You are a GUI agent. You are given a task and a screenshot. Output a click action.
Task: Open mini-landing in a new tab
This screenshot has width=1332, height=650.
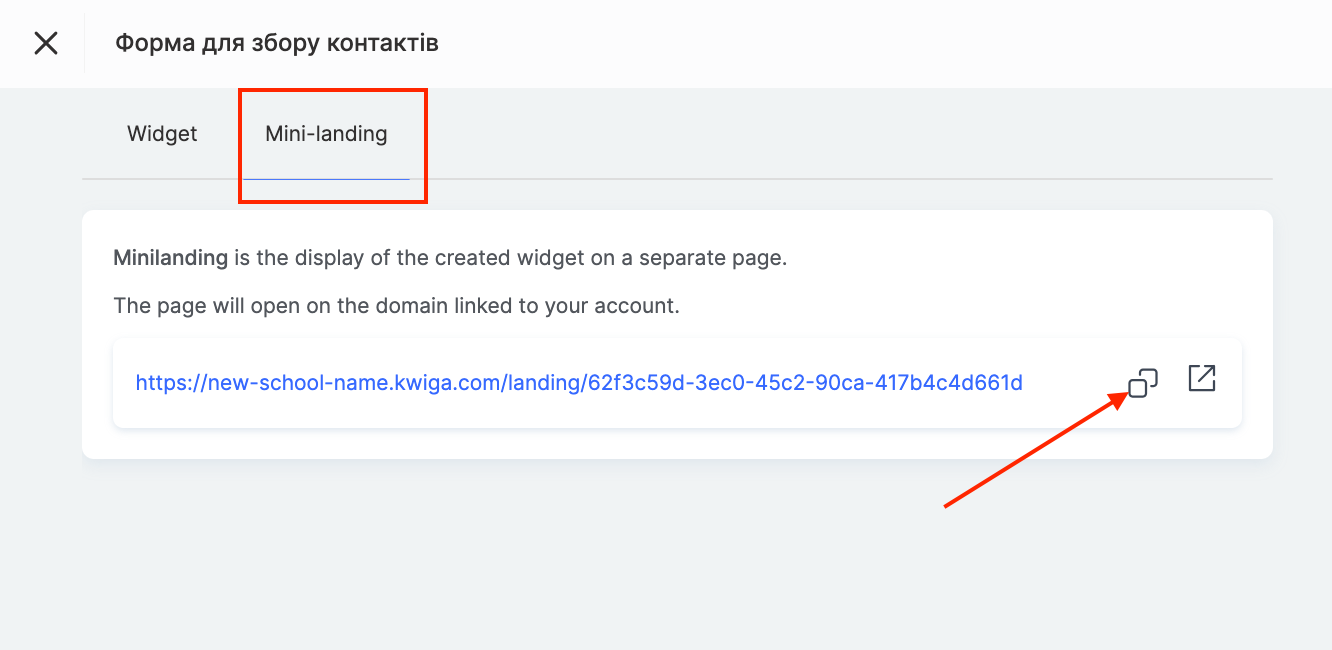pos(1201,379)
